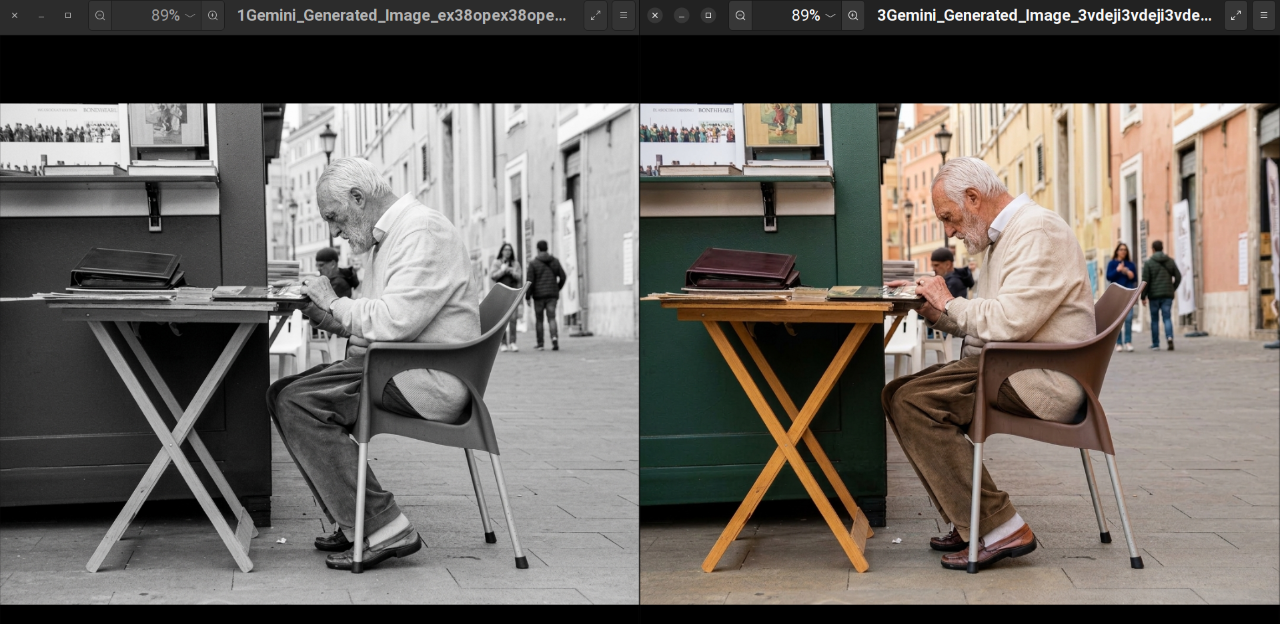The height and width of the screenshot is (624, 1280).
Task: Maximize the color image window
Action: pyautogui.click(x=708, y=16)
